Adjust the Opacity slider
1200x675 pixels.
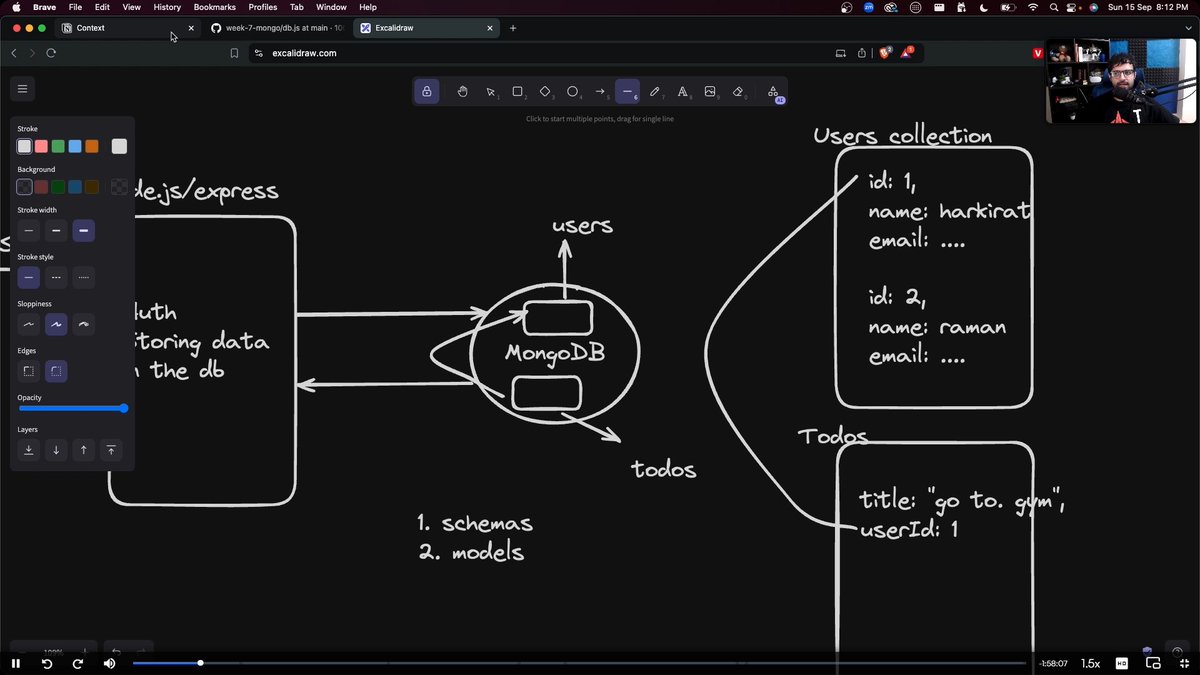[73, 408]
